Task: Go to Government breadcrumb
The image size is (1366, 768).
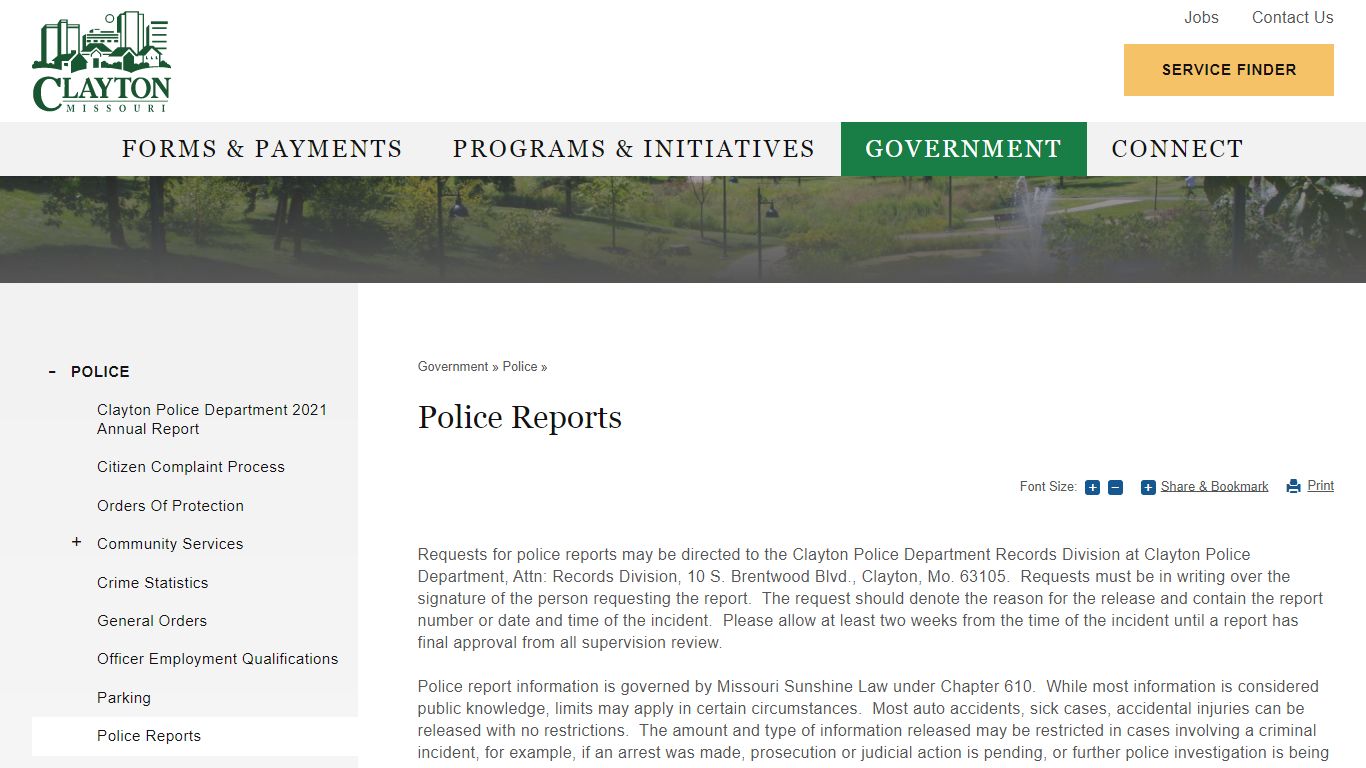Action: [x=453, y=367]
